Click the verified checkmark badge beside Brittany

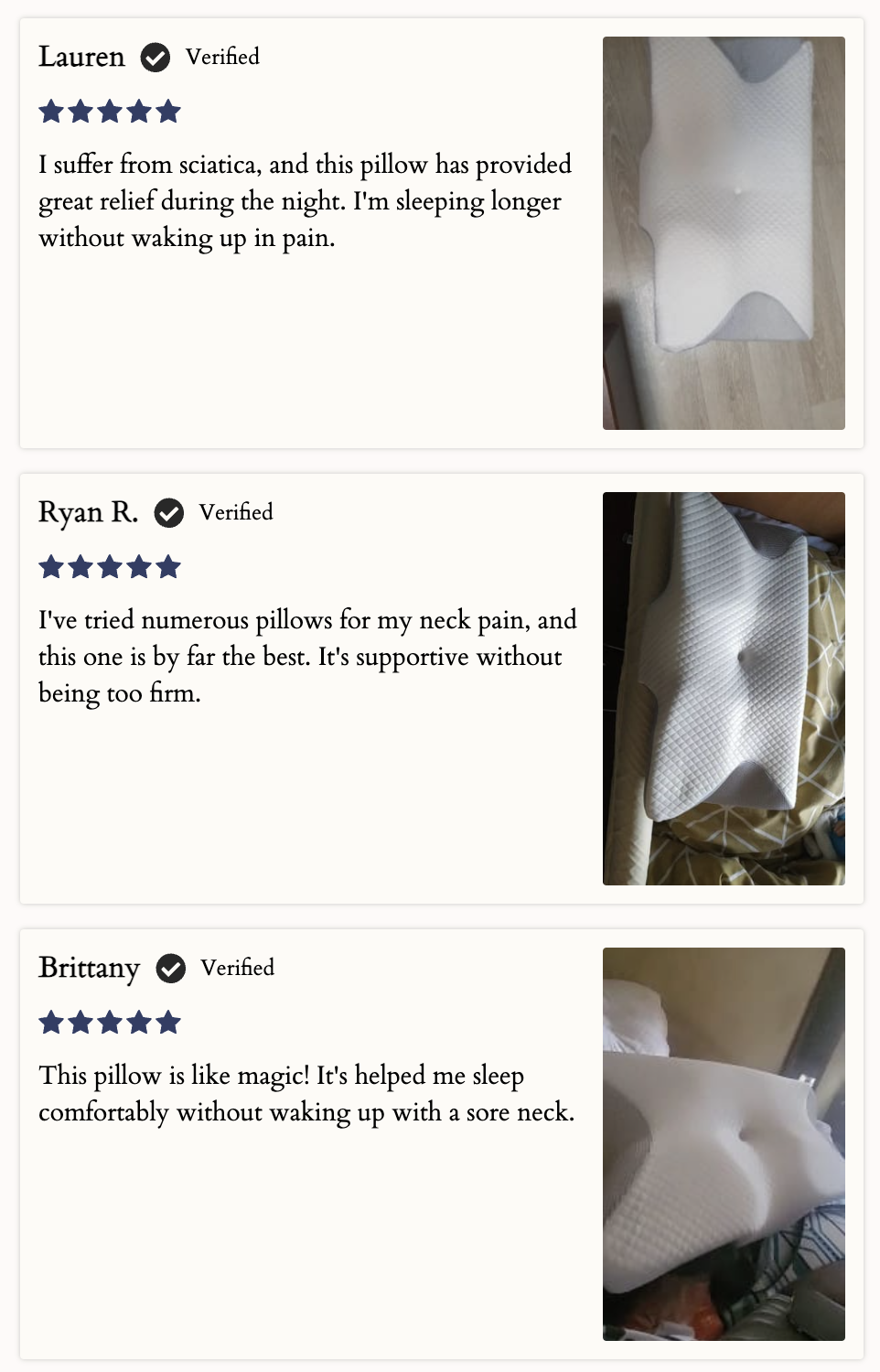[x=171, y=969]
